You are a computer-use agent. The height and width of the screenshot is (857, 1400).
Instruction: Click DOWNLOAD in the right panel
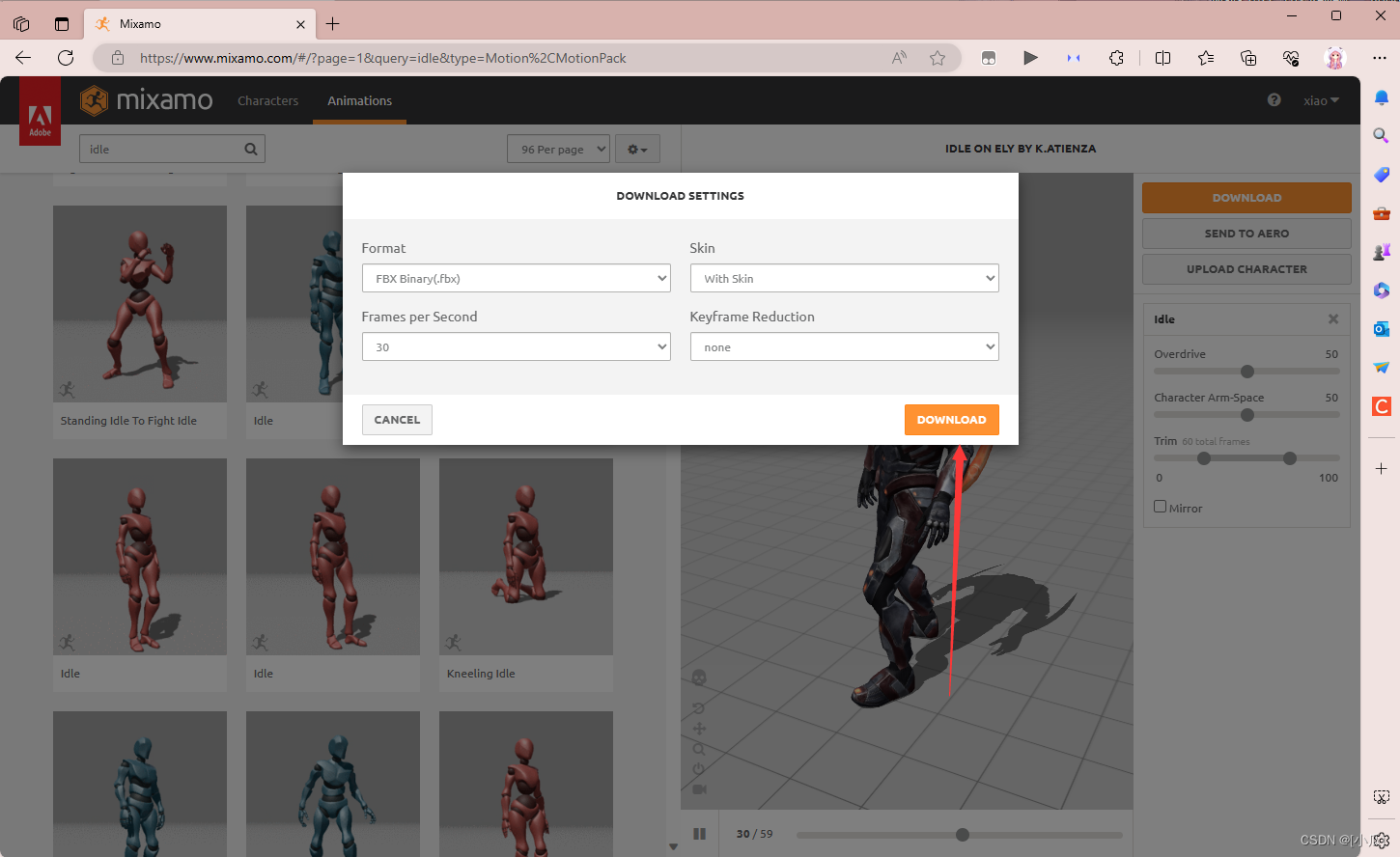(1246, 198)
